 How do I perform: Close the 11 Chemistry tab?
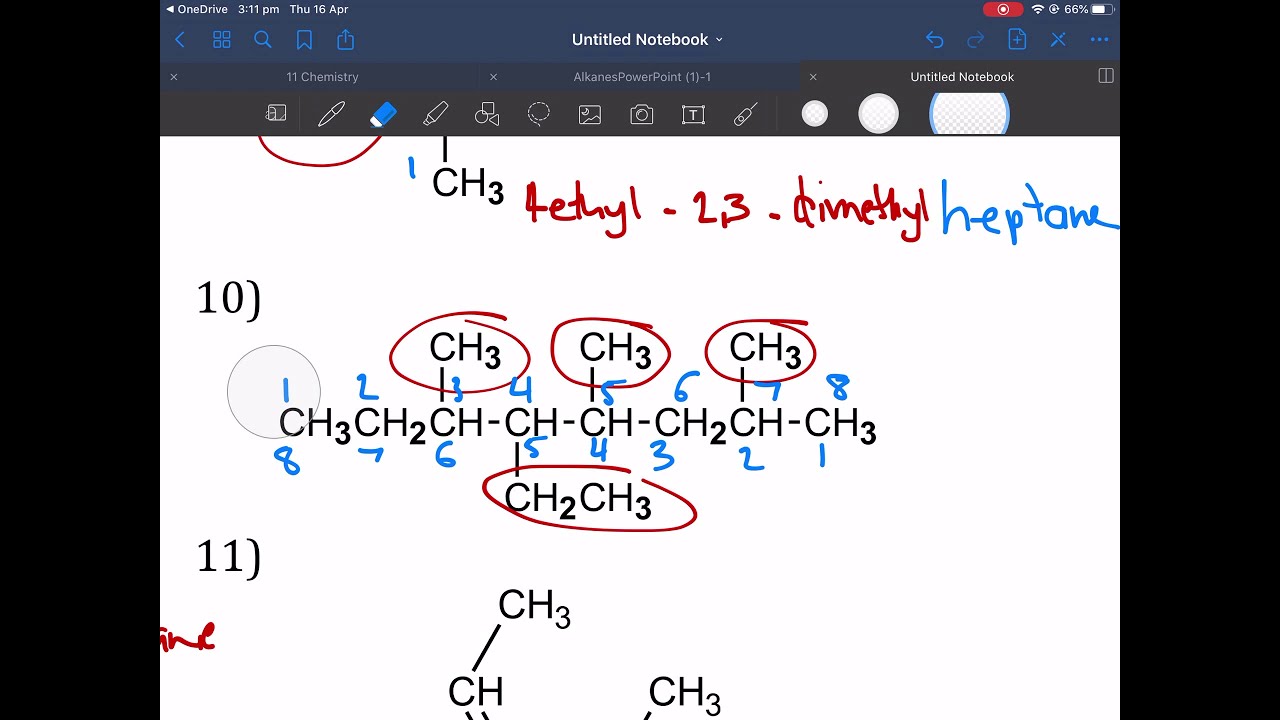pyautogui.click(x=173, y=77)
